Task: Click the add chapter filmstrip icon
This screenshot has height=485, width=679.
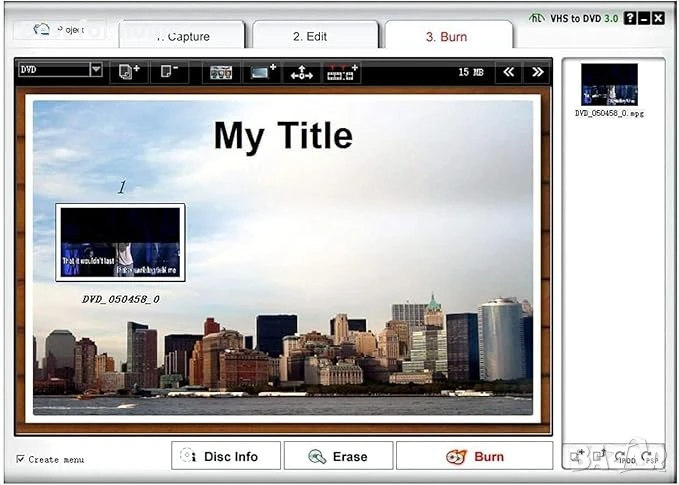Action: (343, 72)
